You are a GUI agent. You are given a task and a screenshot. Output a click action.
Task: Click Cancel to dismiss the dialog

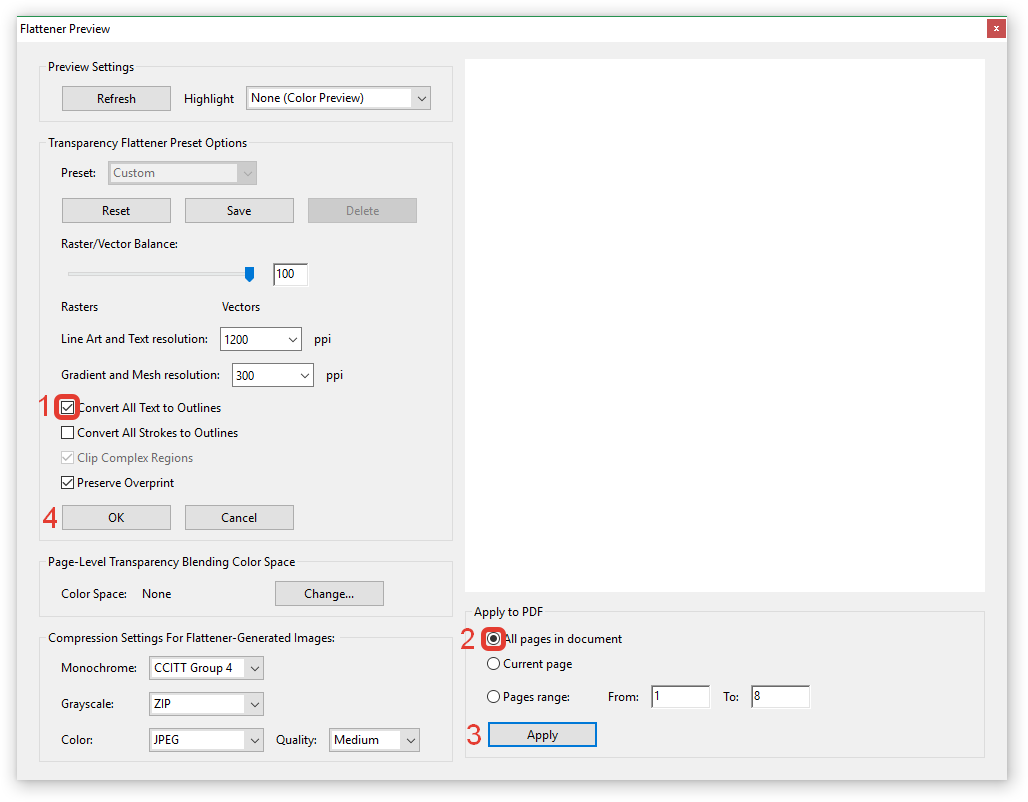[x=239, y=517]
